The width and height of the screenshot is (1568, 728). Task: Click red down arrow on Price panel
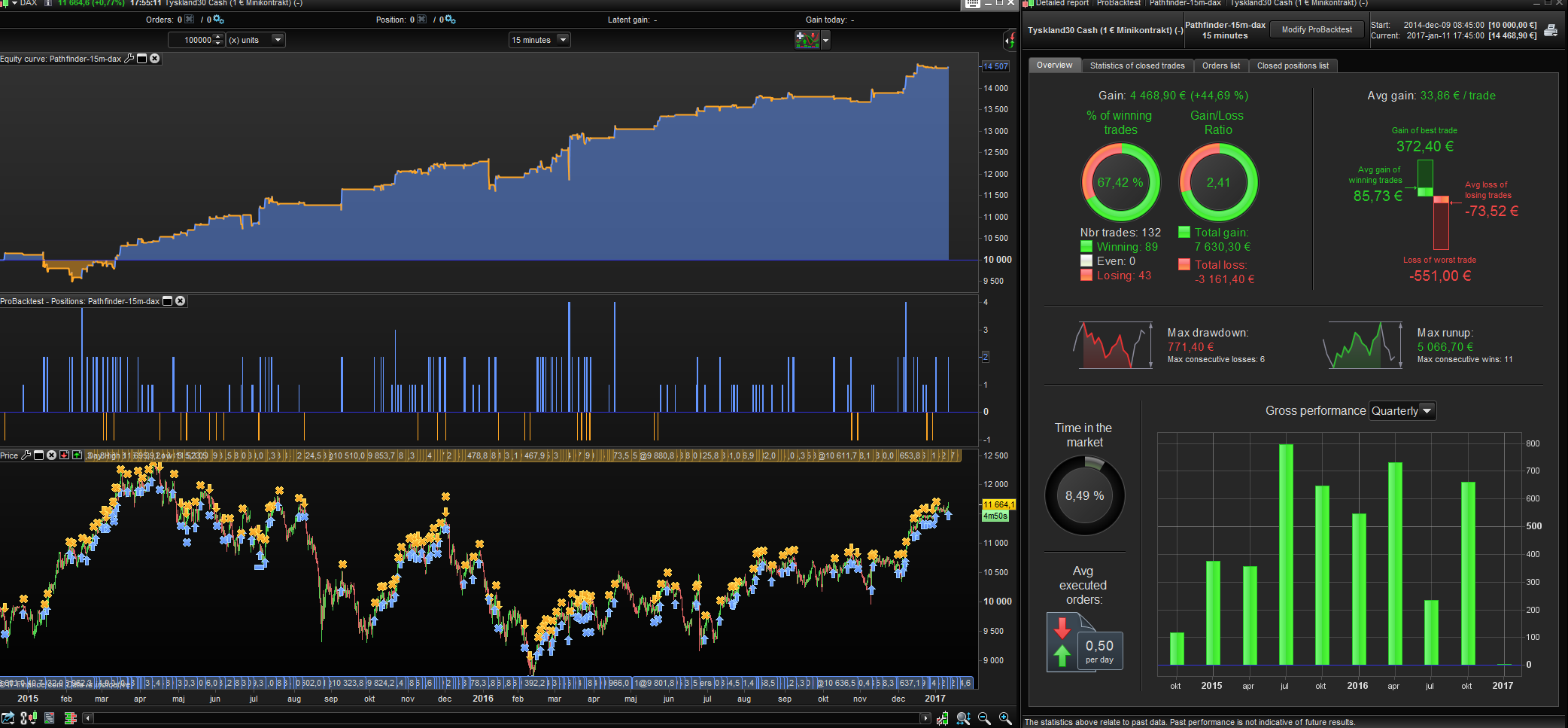click(65, 455)
